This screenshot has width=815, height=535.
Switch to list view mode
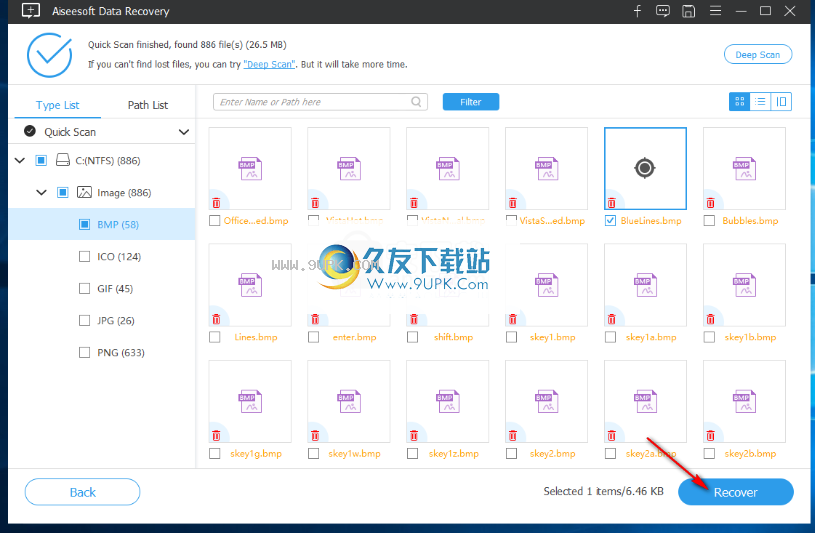click(760, 101)
